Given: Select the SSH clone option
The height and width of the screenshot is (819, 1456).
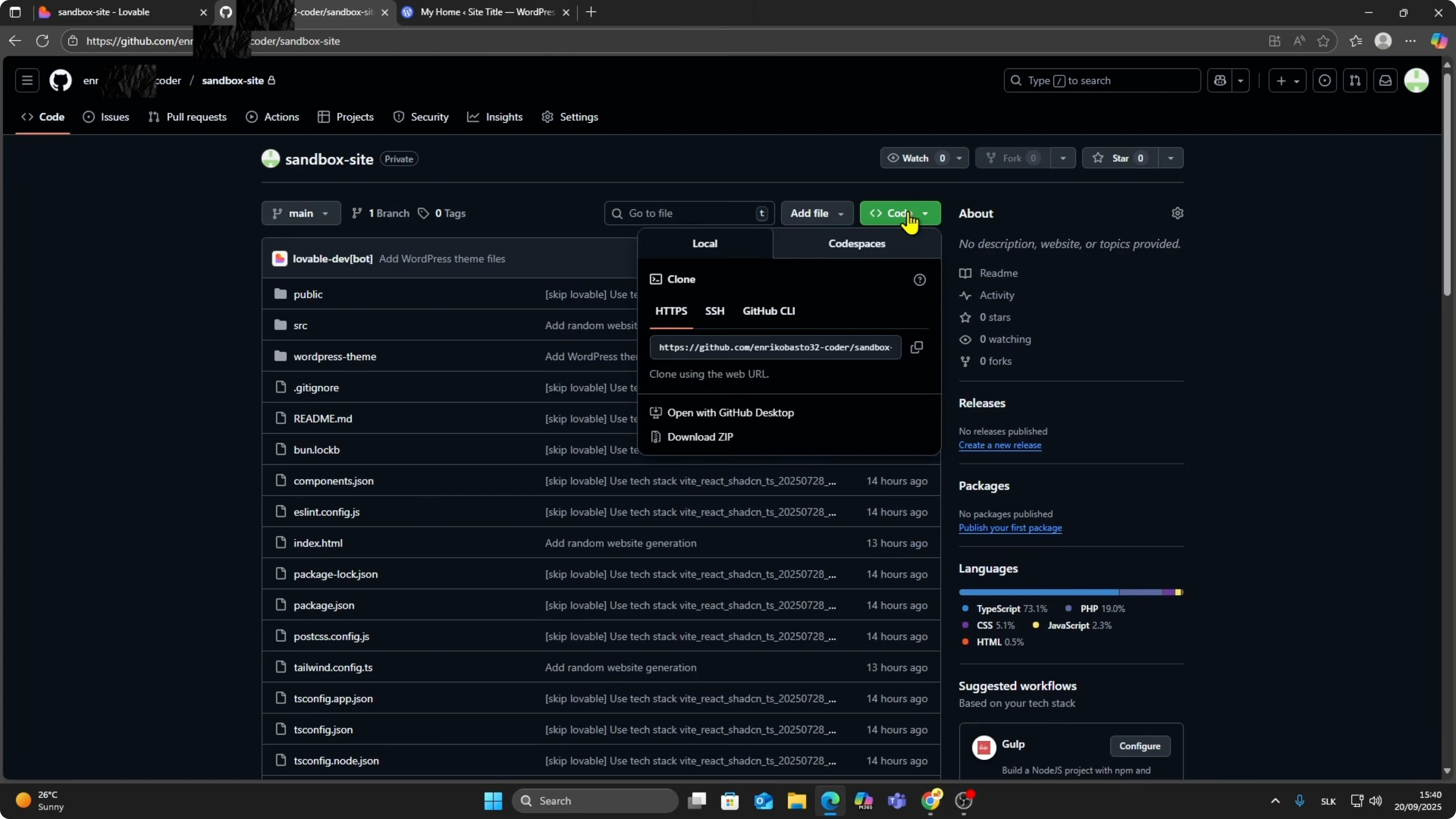Looking at the screenshot, I should (715, 311).
